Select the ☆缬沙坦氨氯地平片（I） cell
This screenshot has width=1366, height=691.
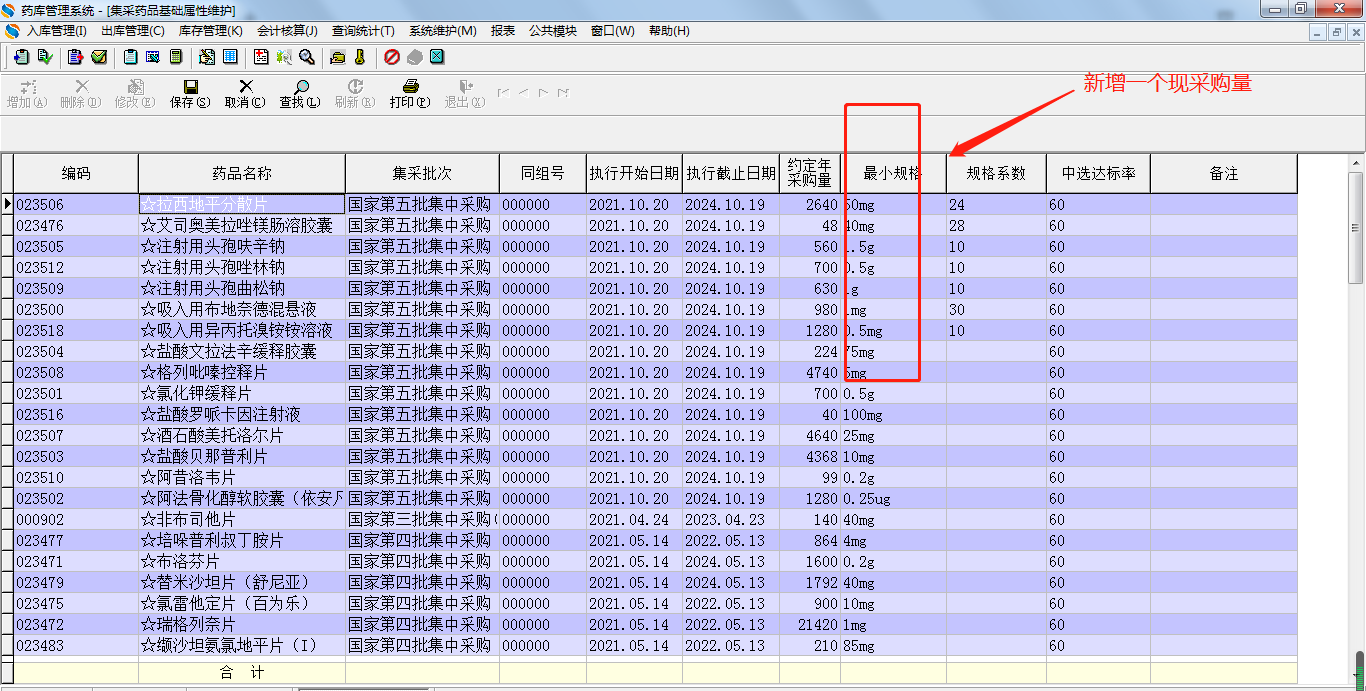tap(242, 645)
